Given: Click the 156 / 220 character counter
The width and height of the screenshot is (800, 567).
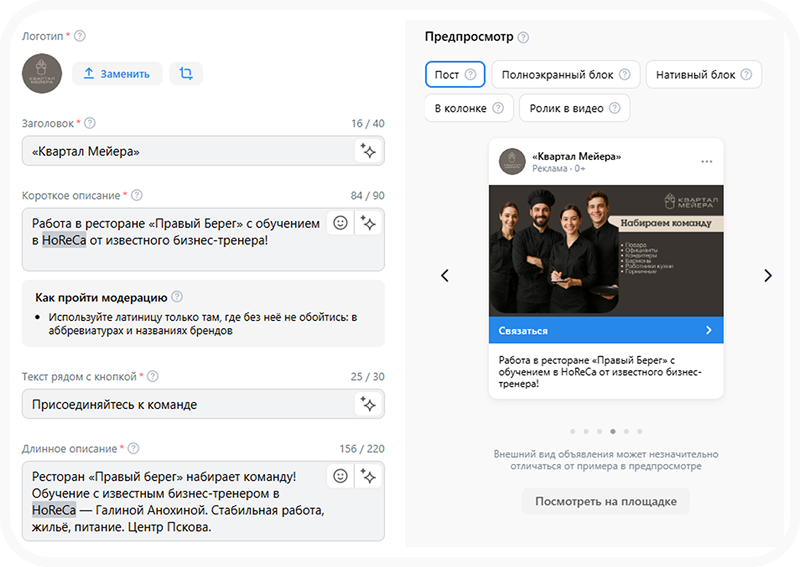Looking at the screenshot, I should (x=362, y=449).
